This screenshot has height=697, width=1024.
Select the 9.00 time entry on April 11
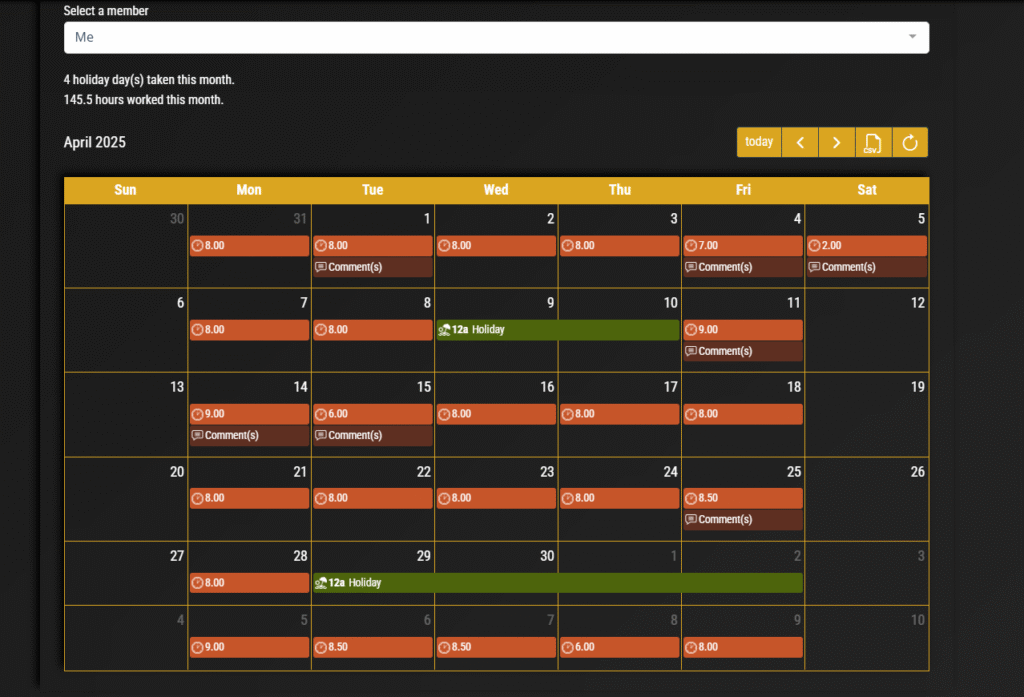(742, 329)
